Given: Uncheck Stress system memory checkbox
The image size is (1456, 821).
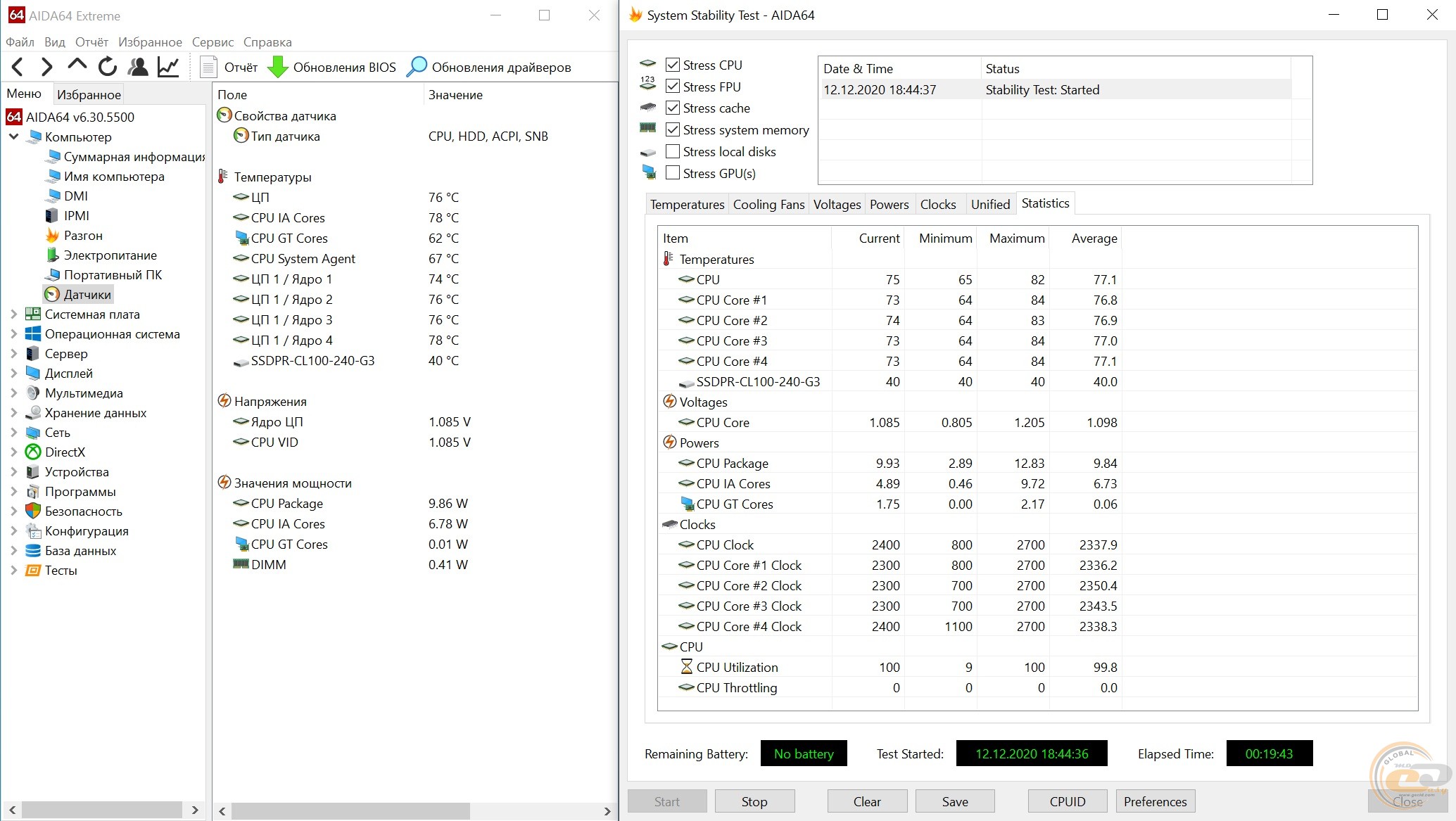Looking at the screenshot, I should 673,129.
